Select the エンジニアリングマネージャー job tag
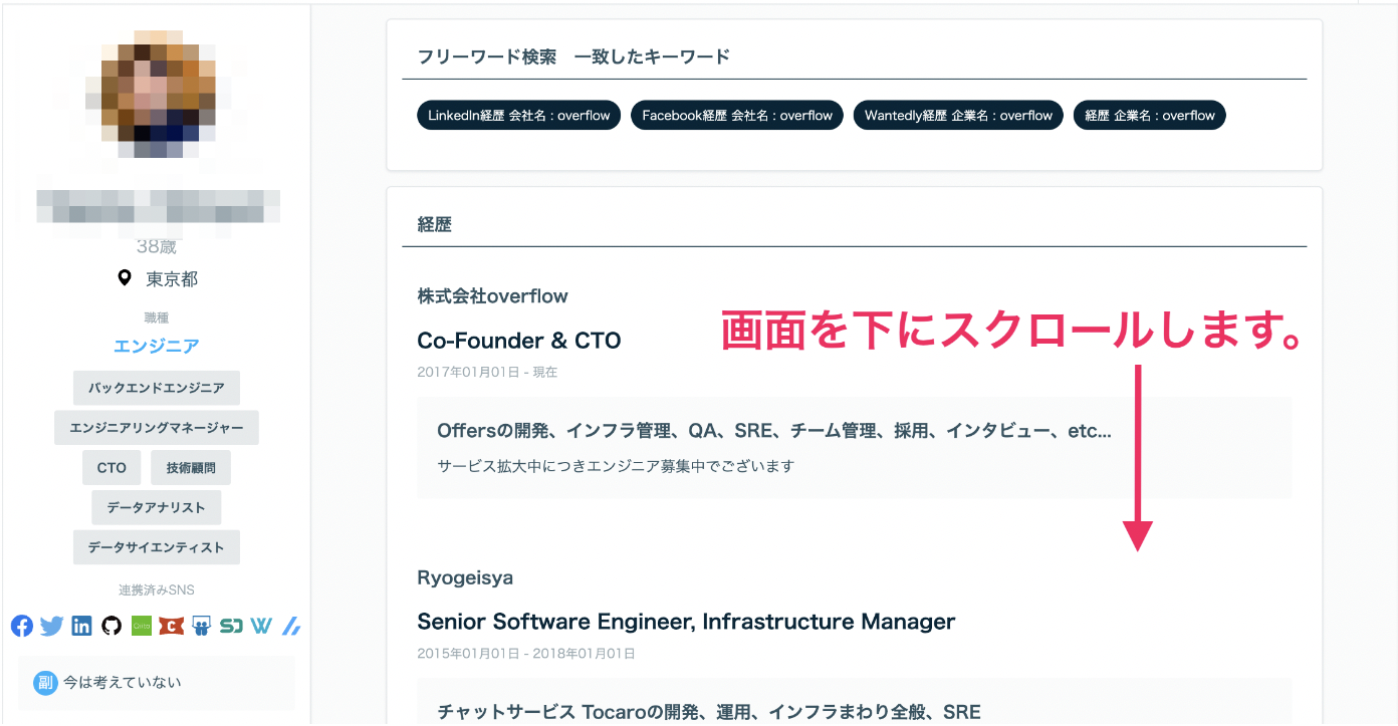 coord(156,428)
